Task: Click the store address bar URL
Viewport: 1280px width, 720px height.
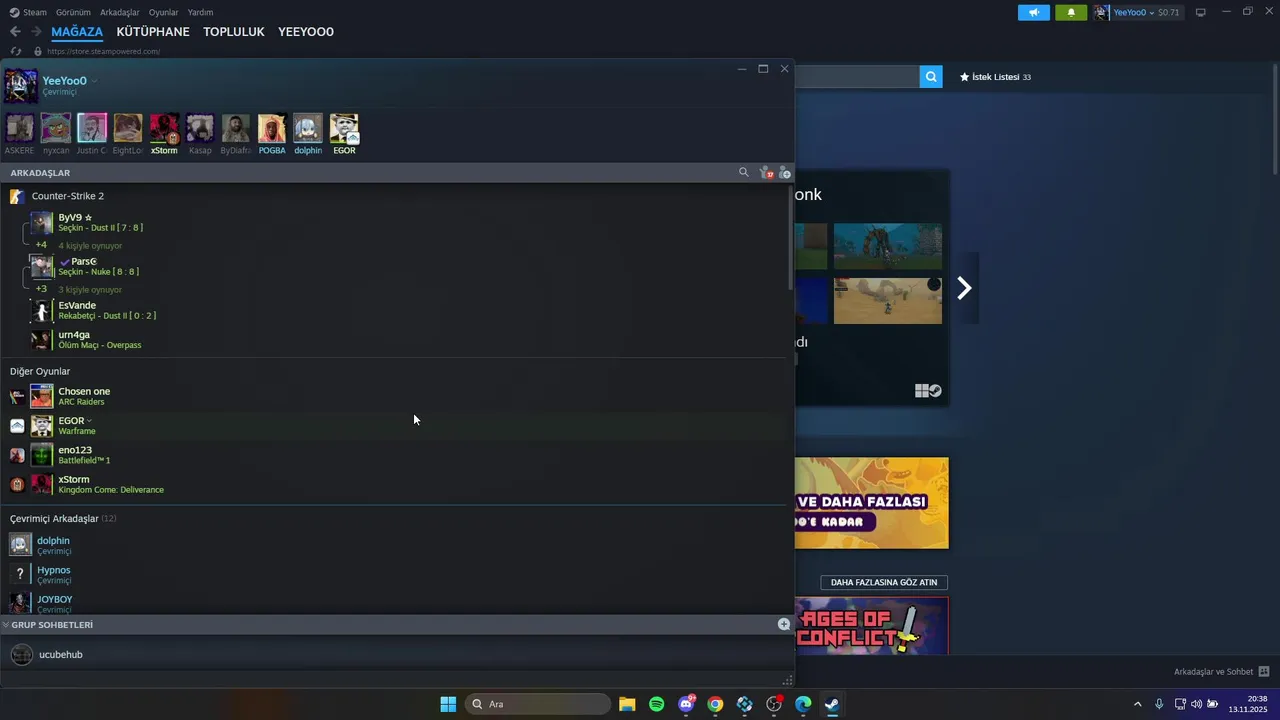Action: pyautogui.click(x=103, y=51)
